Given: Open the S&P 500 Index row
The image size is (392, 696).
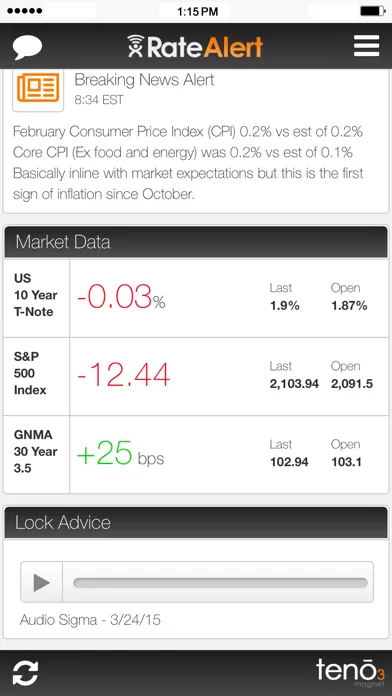Looking at the screenshot, I should click(196, 376).
